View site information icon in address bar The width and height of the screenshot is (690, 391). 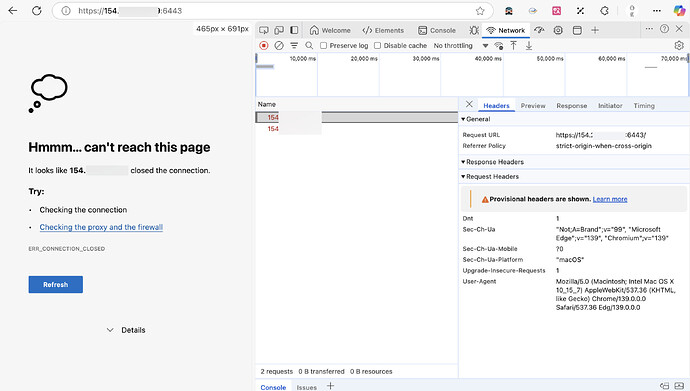[x=66, y=11]
